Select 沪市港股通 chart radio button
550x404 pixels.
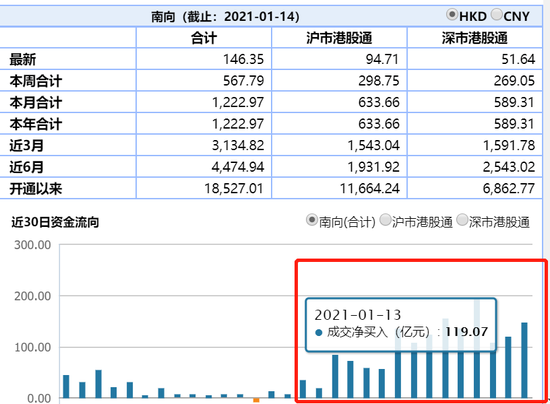tap(385, 220)
